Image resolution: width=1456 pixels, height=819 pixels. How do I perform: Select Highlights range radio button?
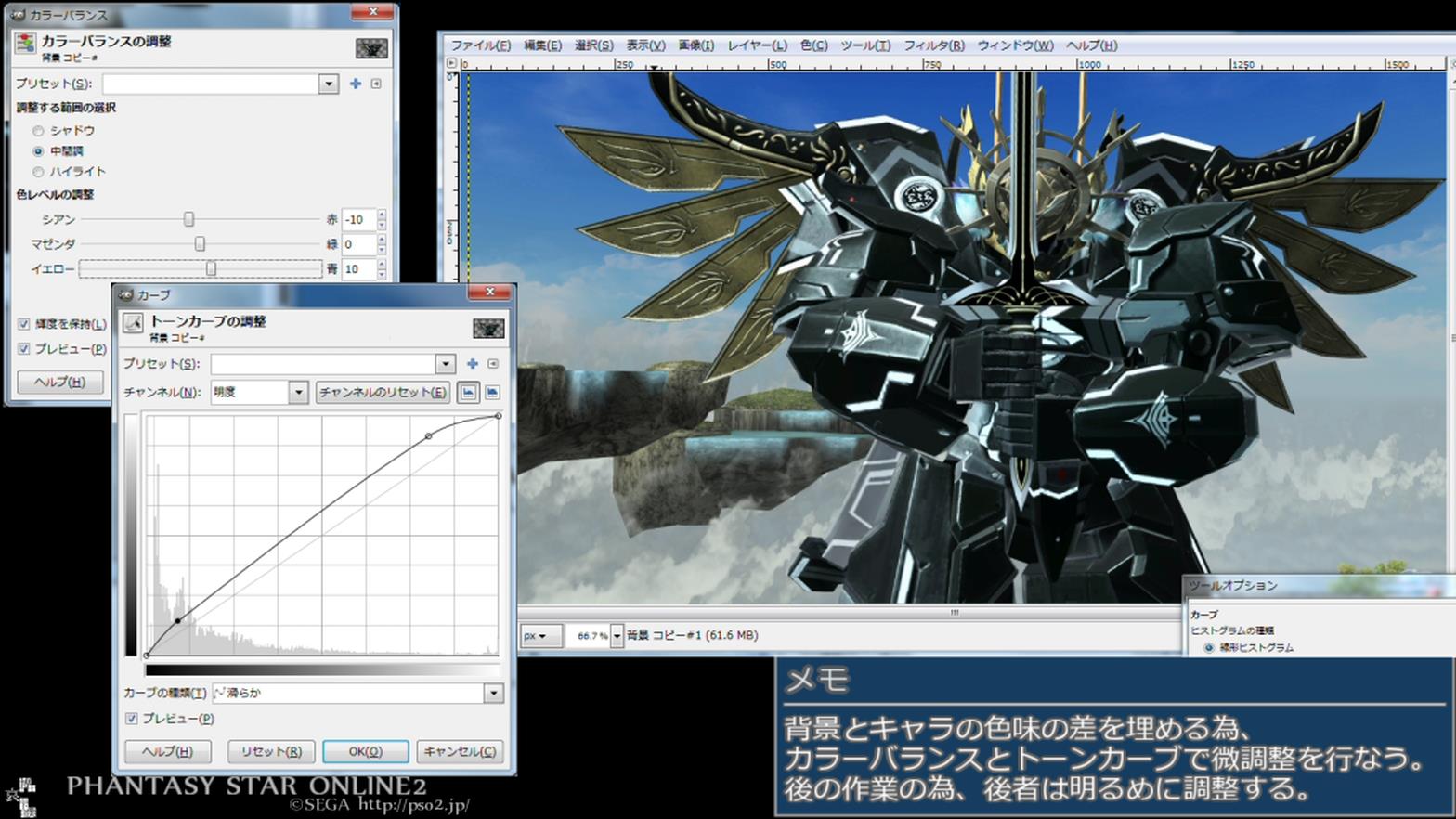click(x=38, y=172)
